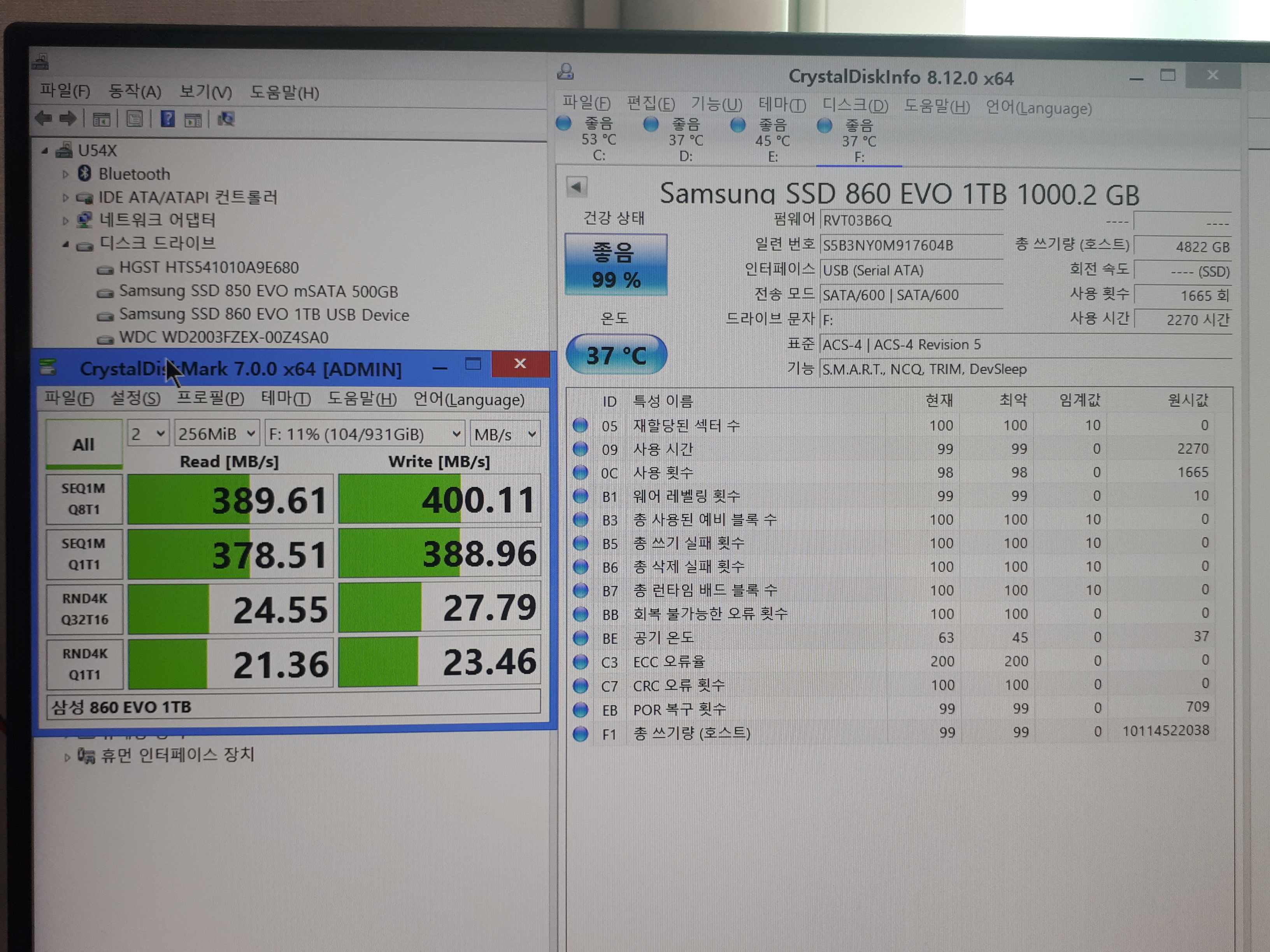Run the SEQ1M Q1T1 test
The image size is (1270, 952).
[84, 554]
